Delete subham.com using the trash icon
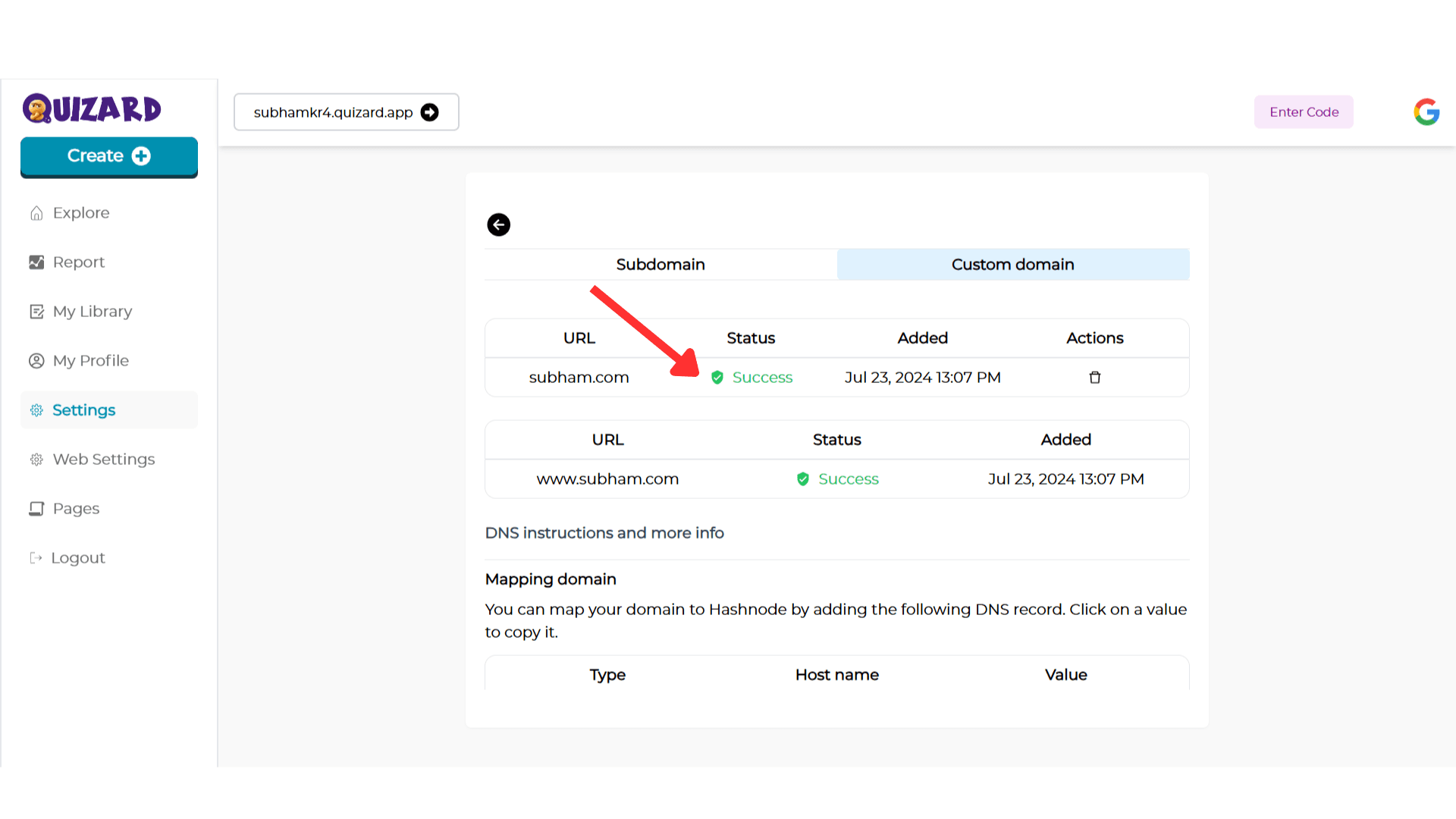 pyautogui.click(x=1095, y=377)
